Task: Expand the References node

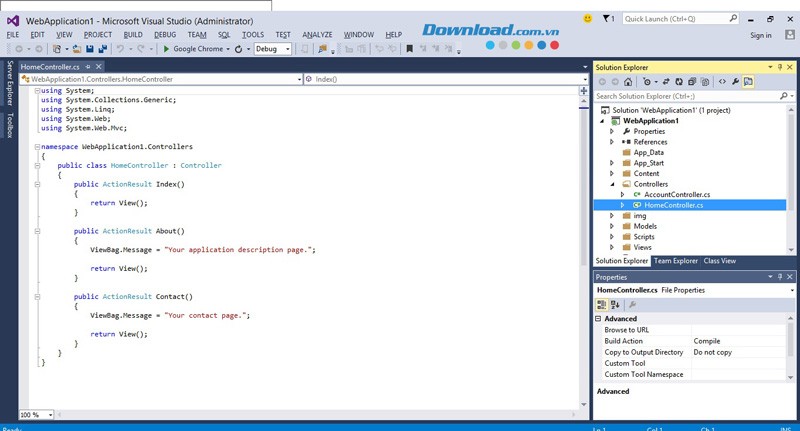Action: click(612, 142)
